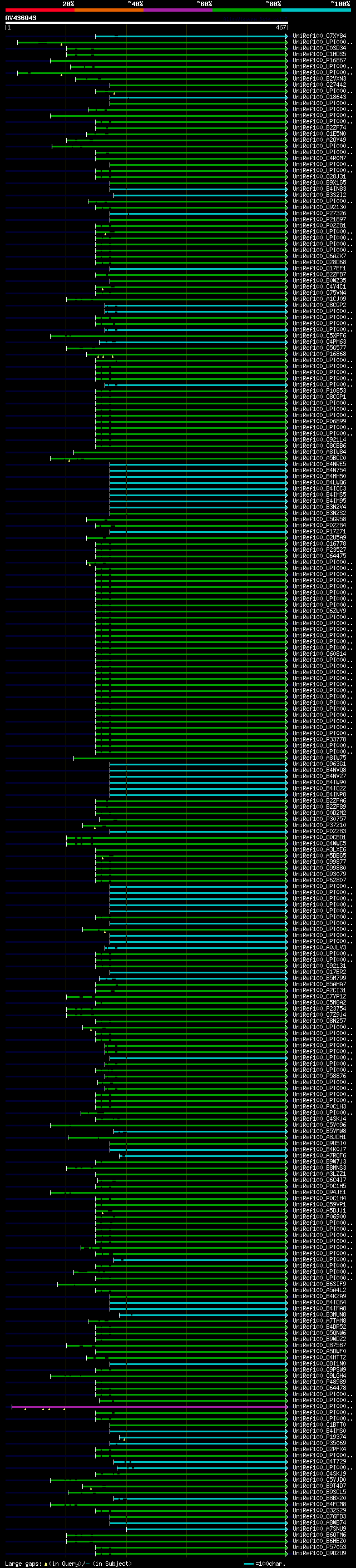Select the UniRef100_P27326 label
356x1568 pixels.
tap(319, 214)
